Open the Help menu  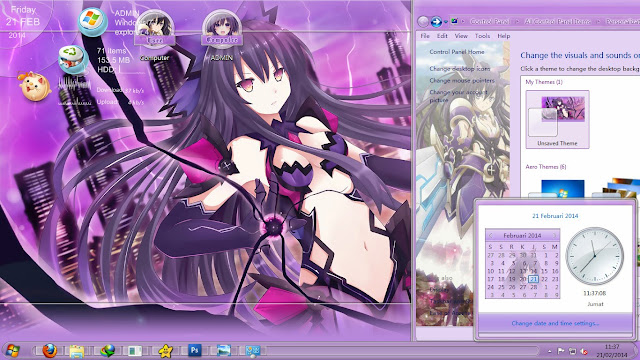tap(504, 36)
